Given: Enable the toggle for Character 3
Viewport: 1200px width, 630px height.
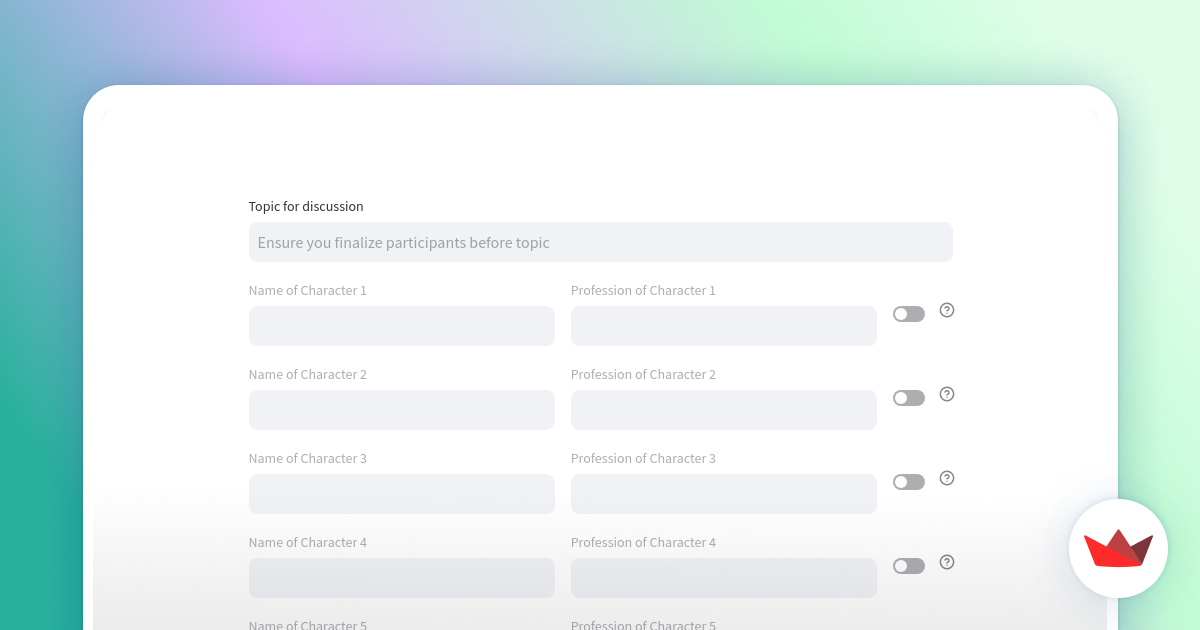Looking at the screenshot, I should tap(909, 482).
